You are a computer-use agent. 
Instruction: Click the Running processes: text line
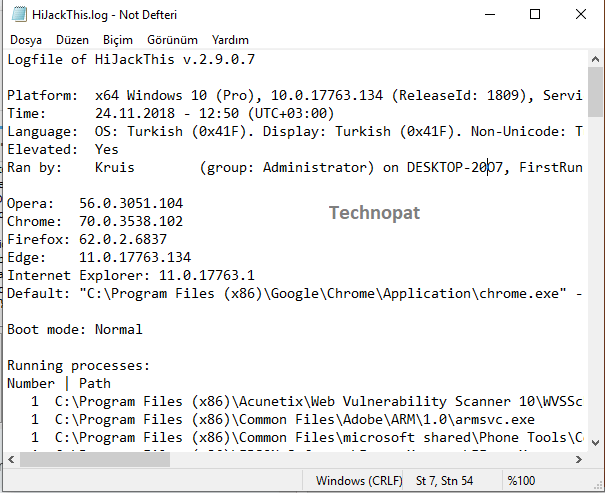pyautogui.click(x=78, y=366)
